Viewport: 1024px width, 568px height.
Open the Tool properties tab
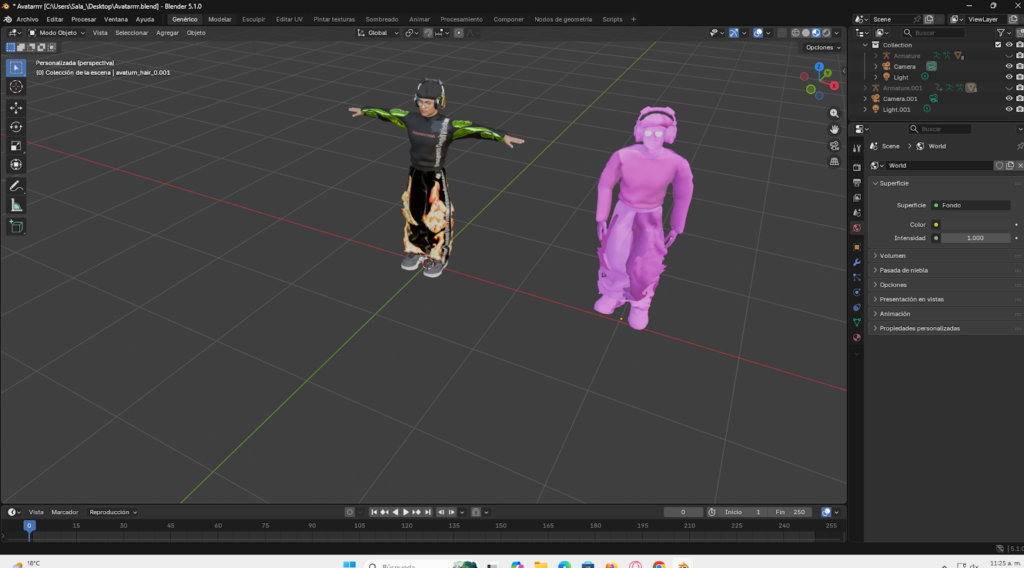pos(857,148)
